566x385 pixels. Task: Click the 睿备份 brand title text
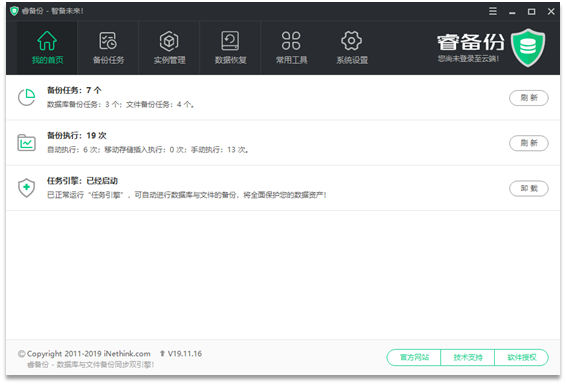click(470, 42)
